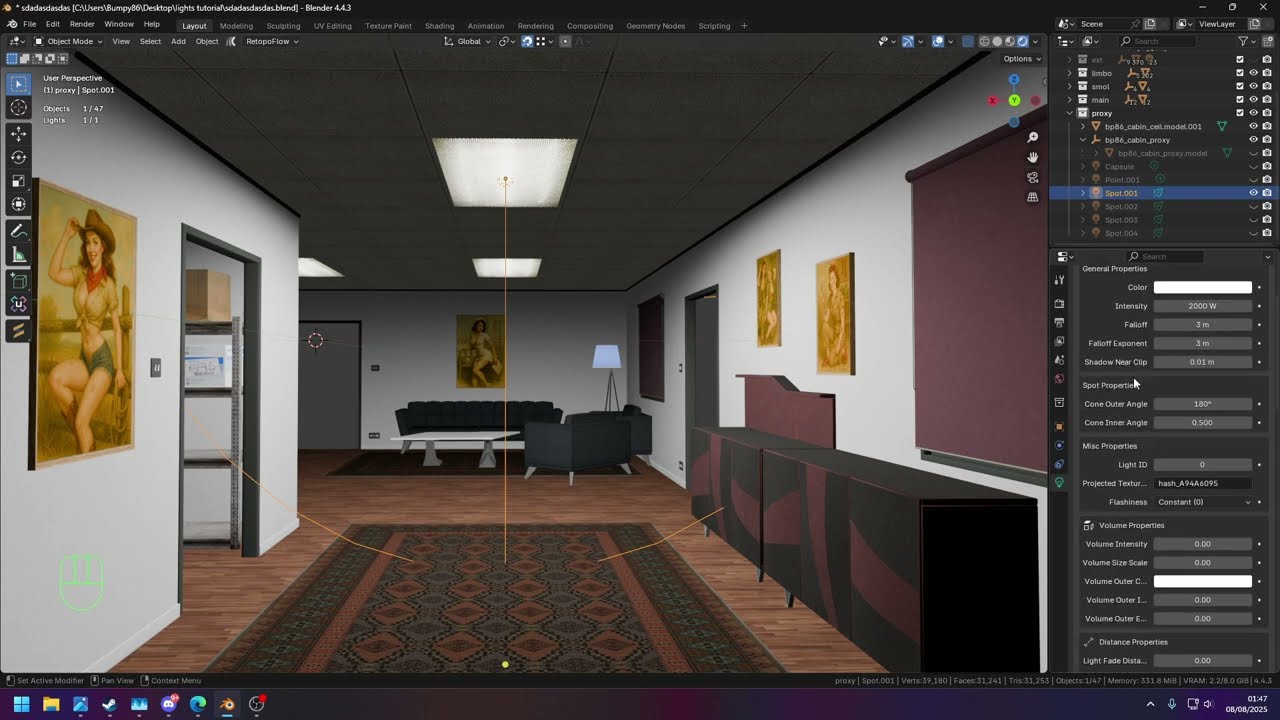The width and height of the screenshot is (1280, 720).
Task: Click the Volume Outer Color swatch
Action: click(1203, 581)
